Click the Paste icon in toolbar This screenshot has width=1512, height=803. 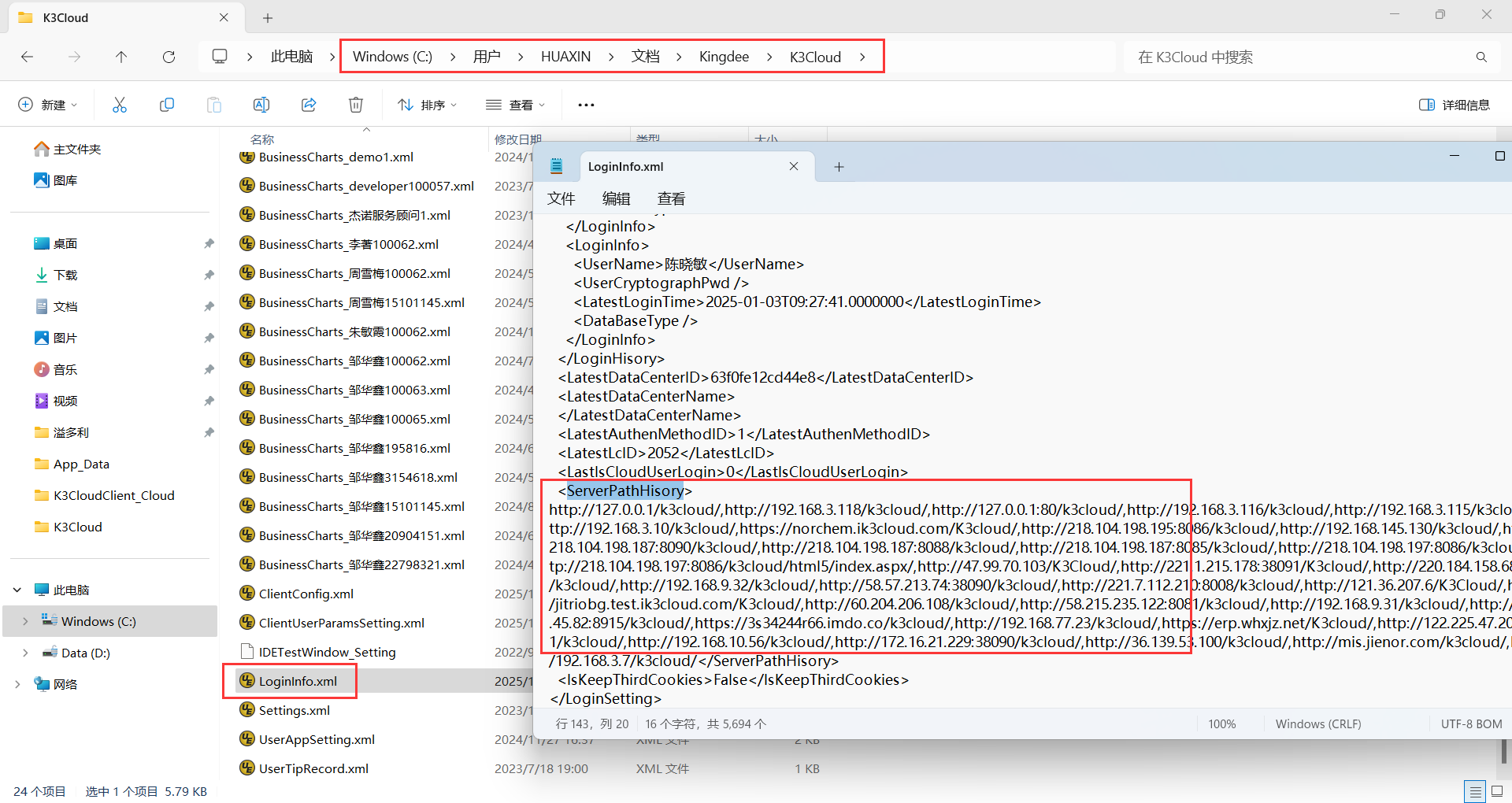[214, 105]
